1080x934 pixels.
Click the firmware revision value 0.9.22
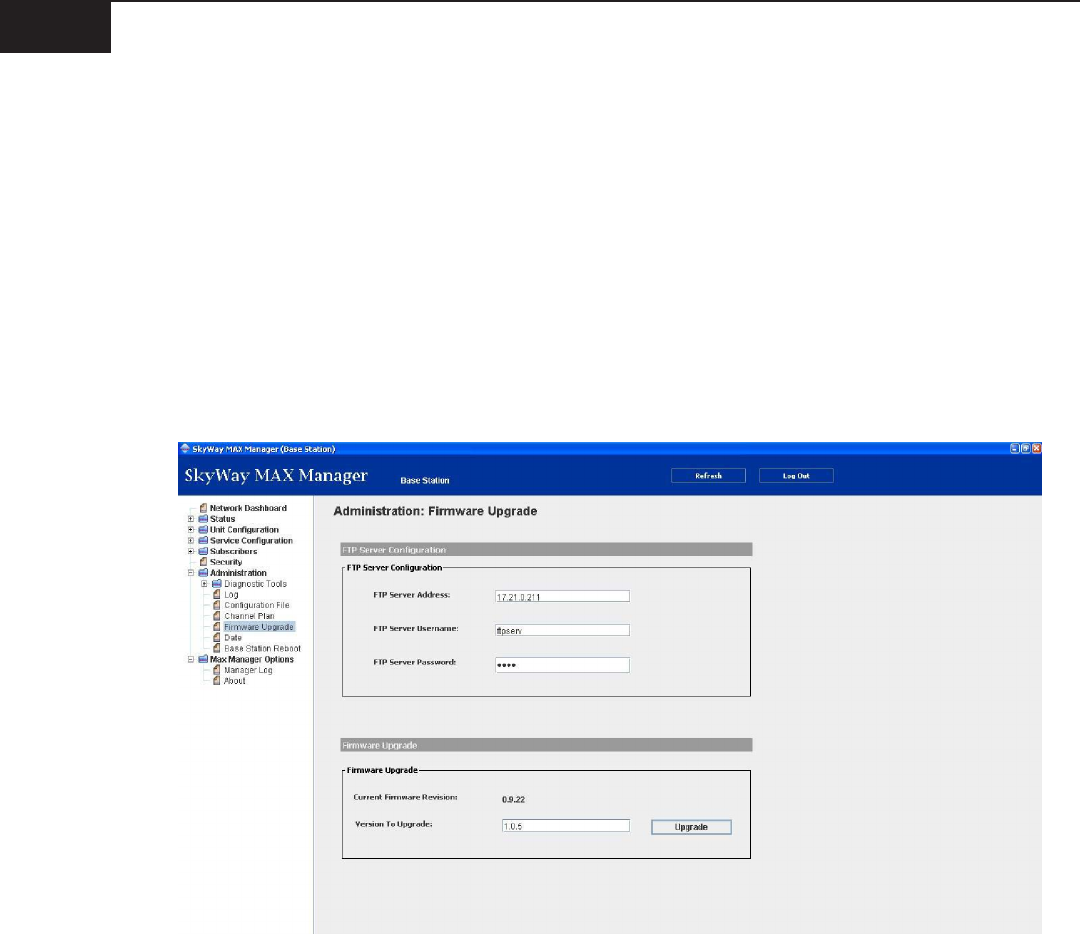[x=513, y=800]
